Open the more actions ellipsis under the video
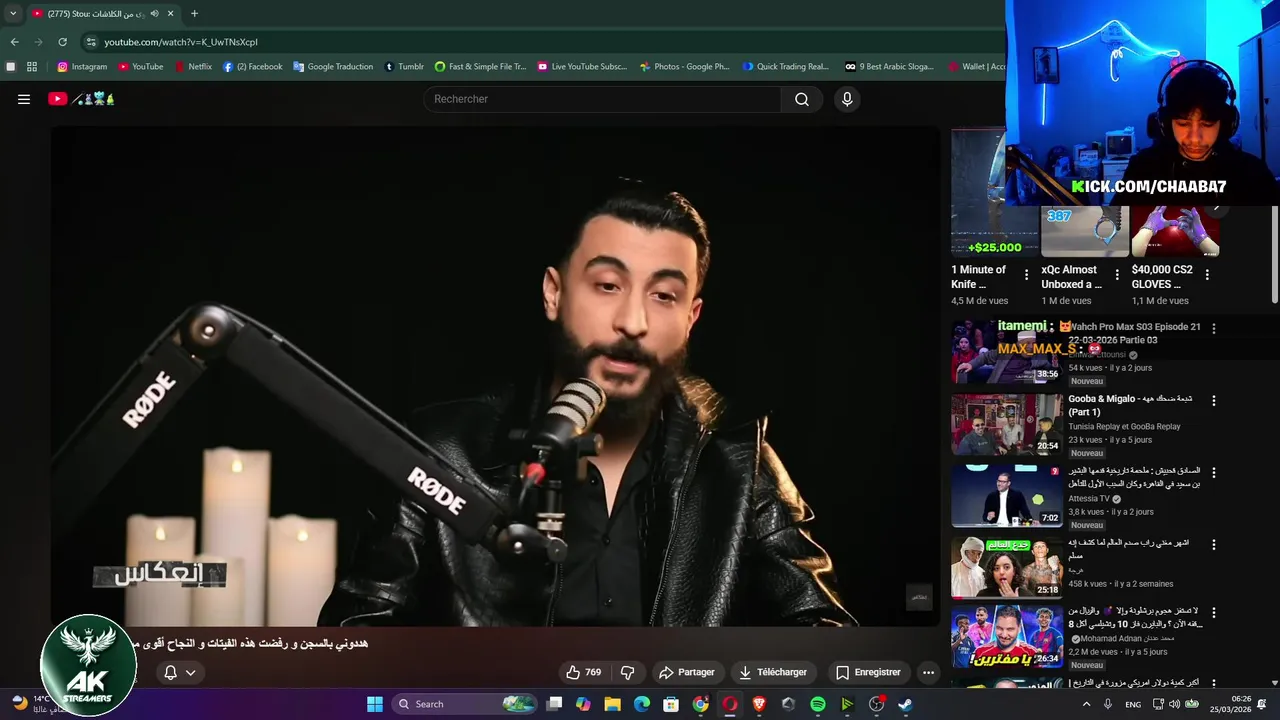This screenshot has width=1280, height=720. point(928,672)
